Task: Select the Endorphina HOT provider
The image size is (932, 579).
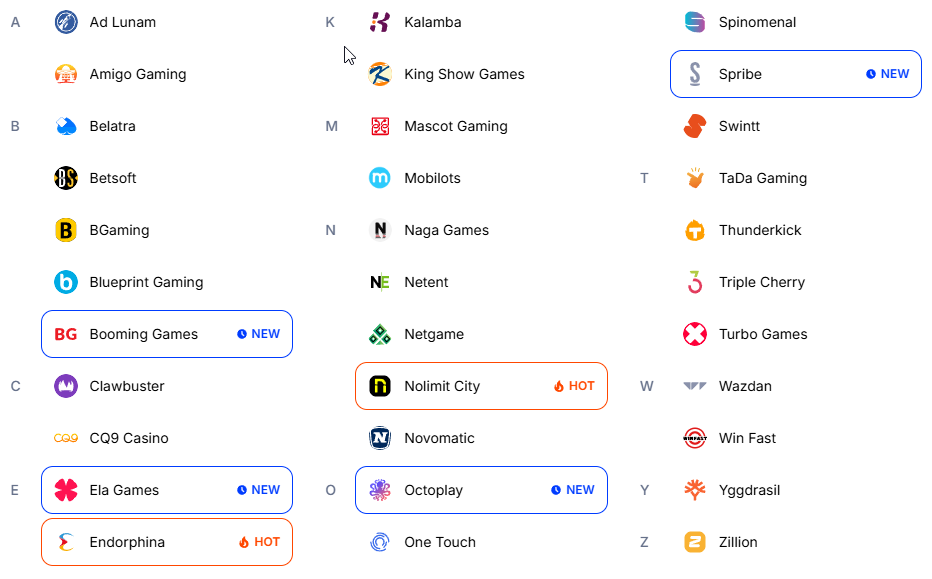Action: 167,542
